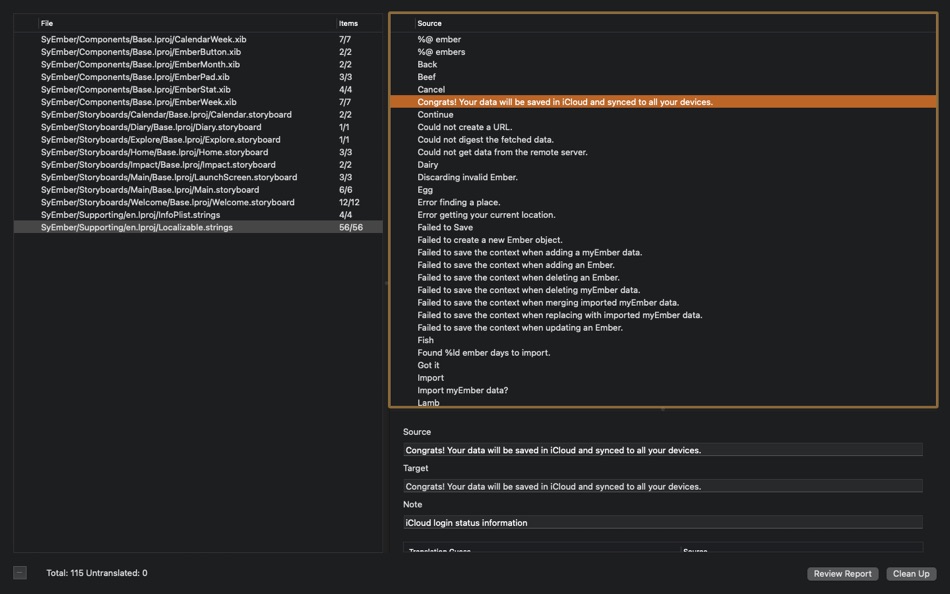
Task: Select 'Failed to create a new Ember object.'
Action: click(x=663, y=240)
